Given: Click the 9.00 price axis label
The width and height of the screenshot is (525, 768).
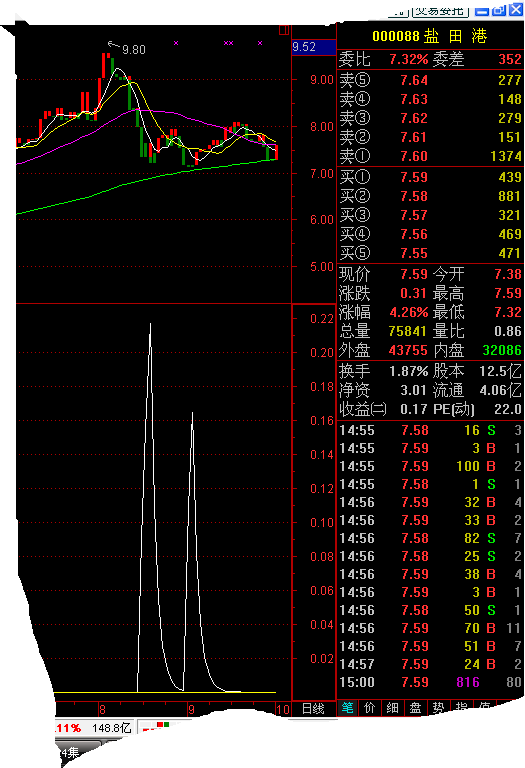Looking at the screenshot, I should pos(322,80).
